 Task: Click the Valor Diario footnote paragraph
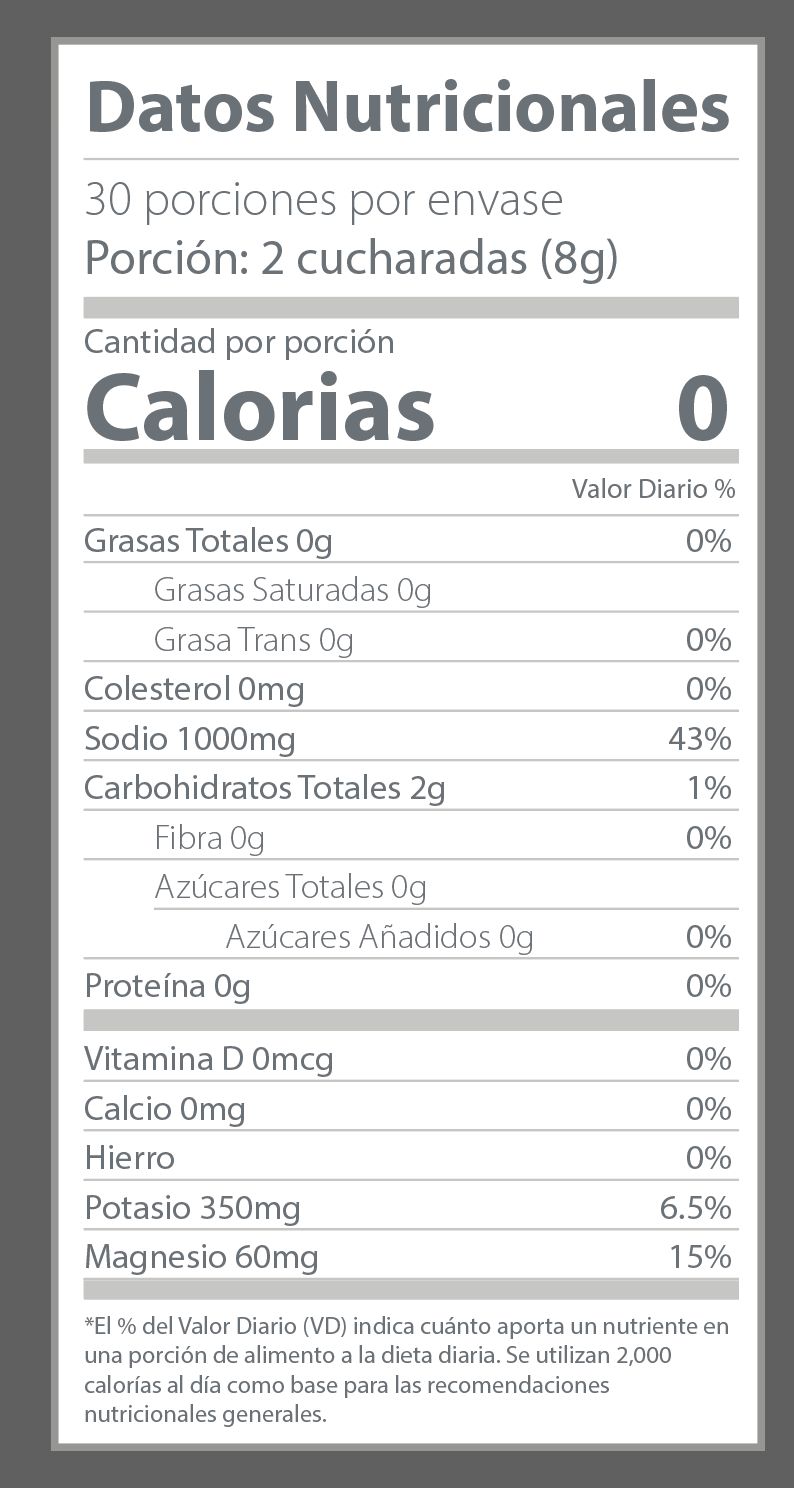pyautogui.click(x=406, y=1370)
